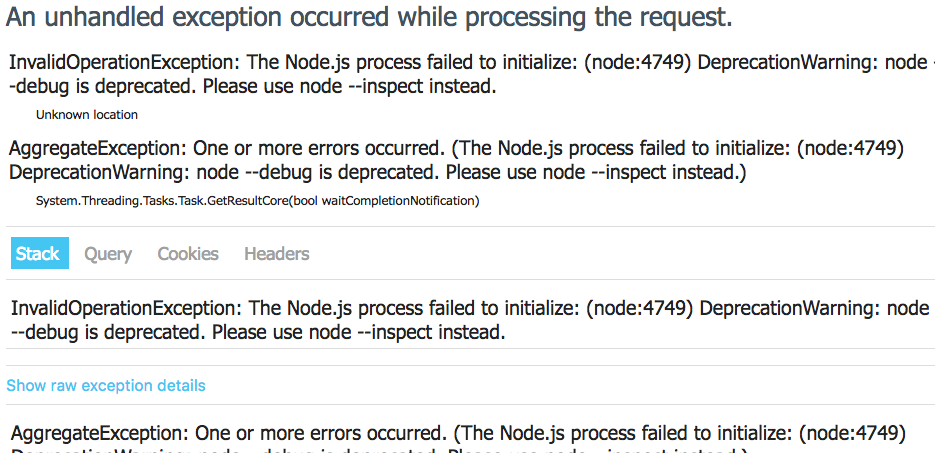This screenshot has height=453, width=935.
Task: Click the 'Show raw exception details' link
Action: click(106, 385)
